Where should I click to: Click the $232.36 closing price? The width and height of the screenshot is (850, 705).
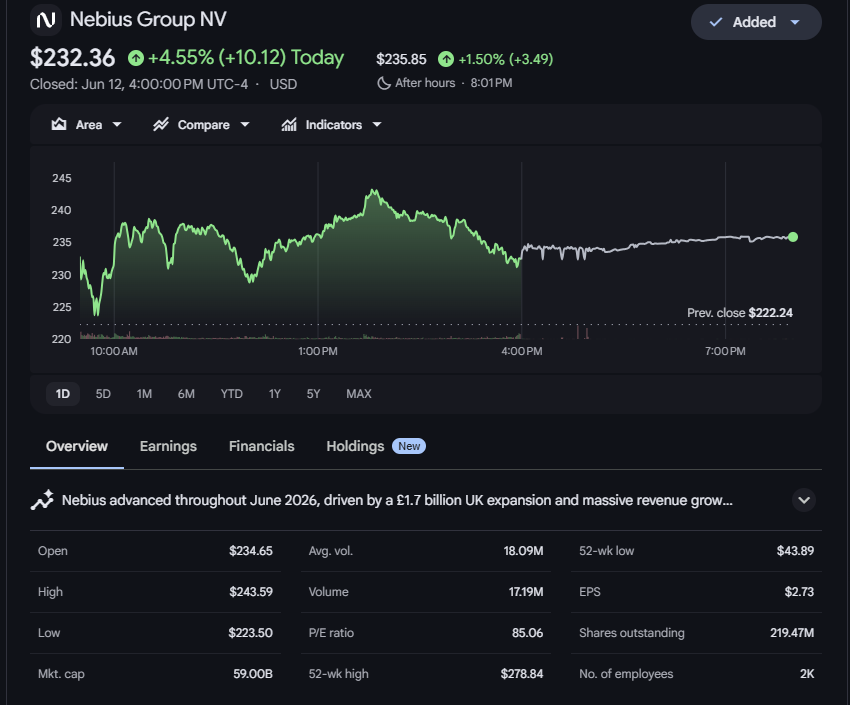click(x=73, y=57)
